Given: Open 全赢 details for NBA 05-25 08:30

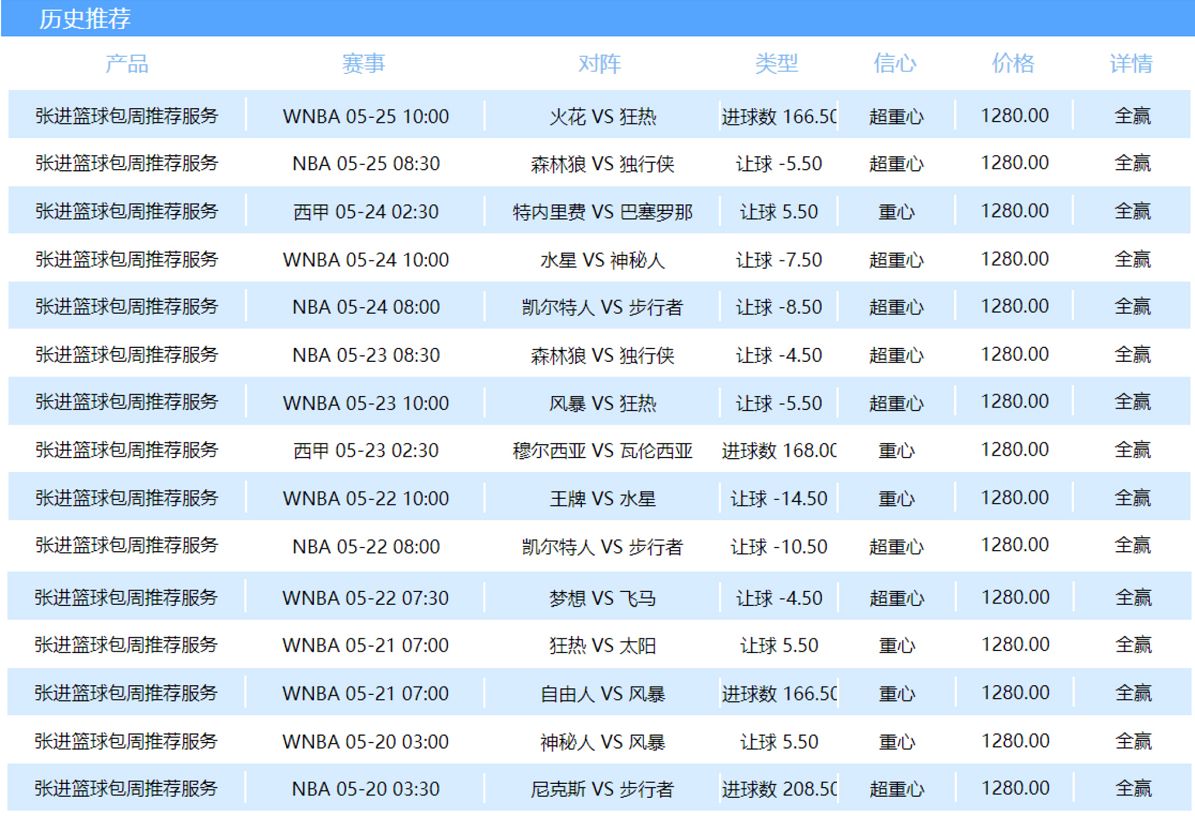Looking at the screenshot, I should coord(1133,163).
